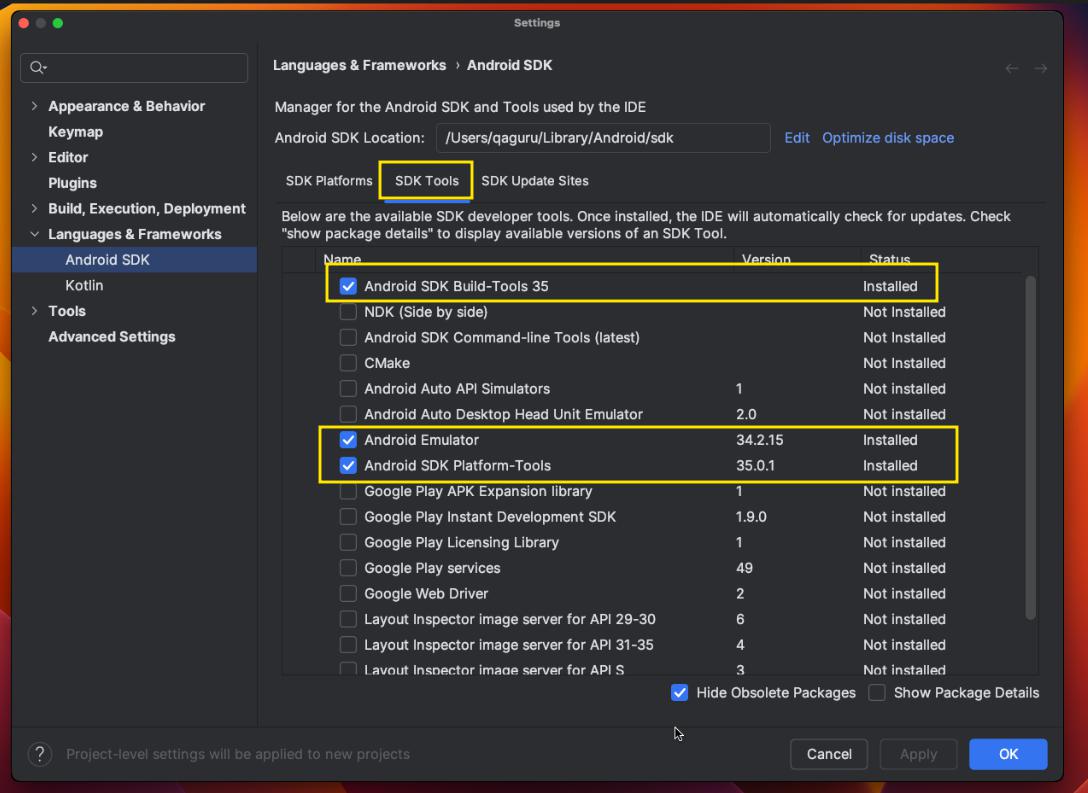
Task: Check Android Auto API Simulators
Action: coord(348,389)
